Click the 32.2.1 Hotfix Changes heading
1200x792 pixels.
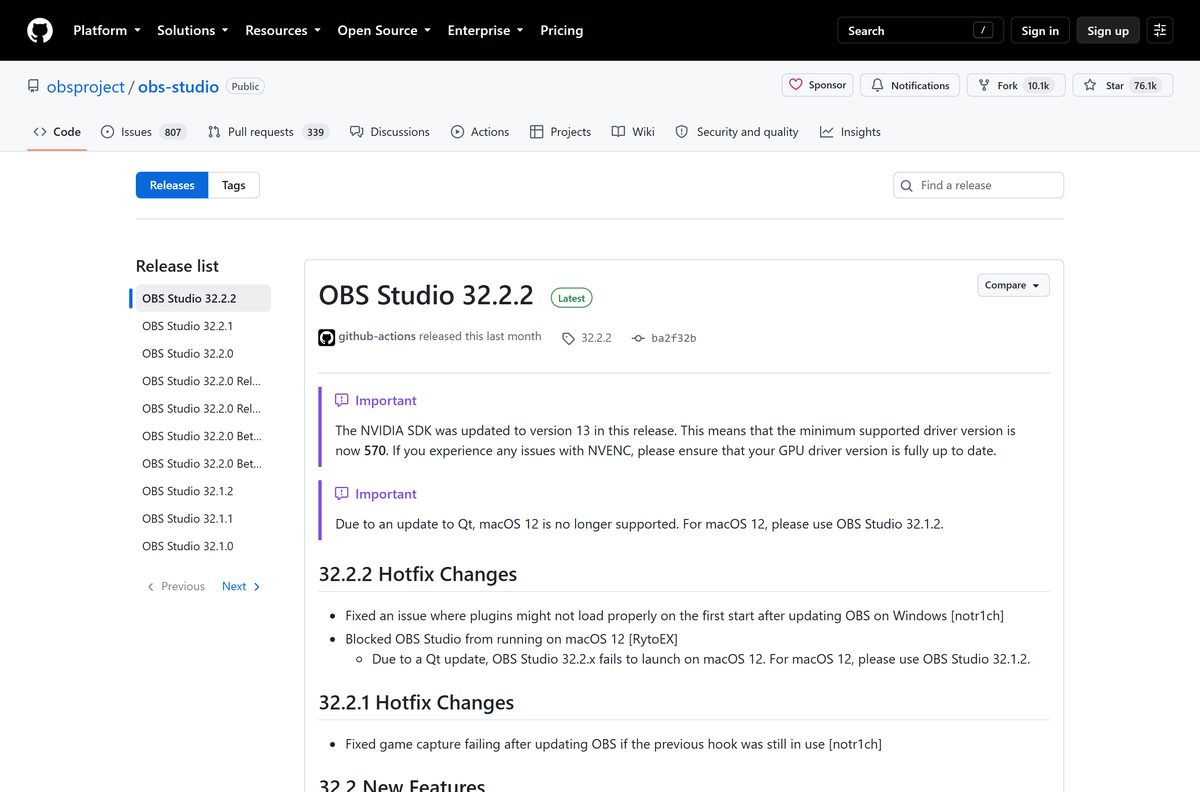416,702
